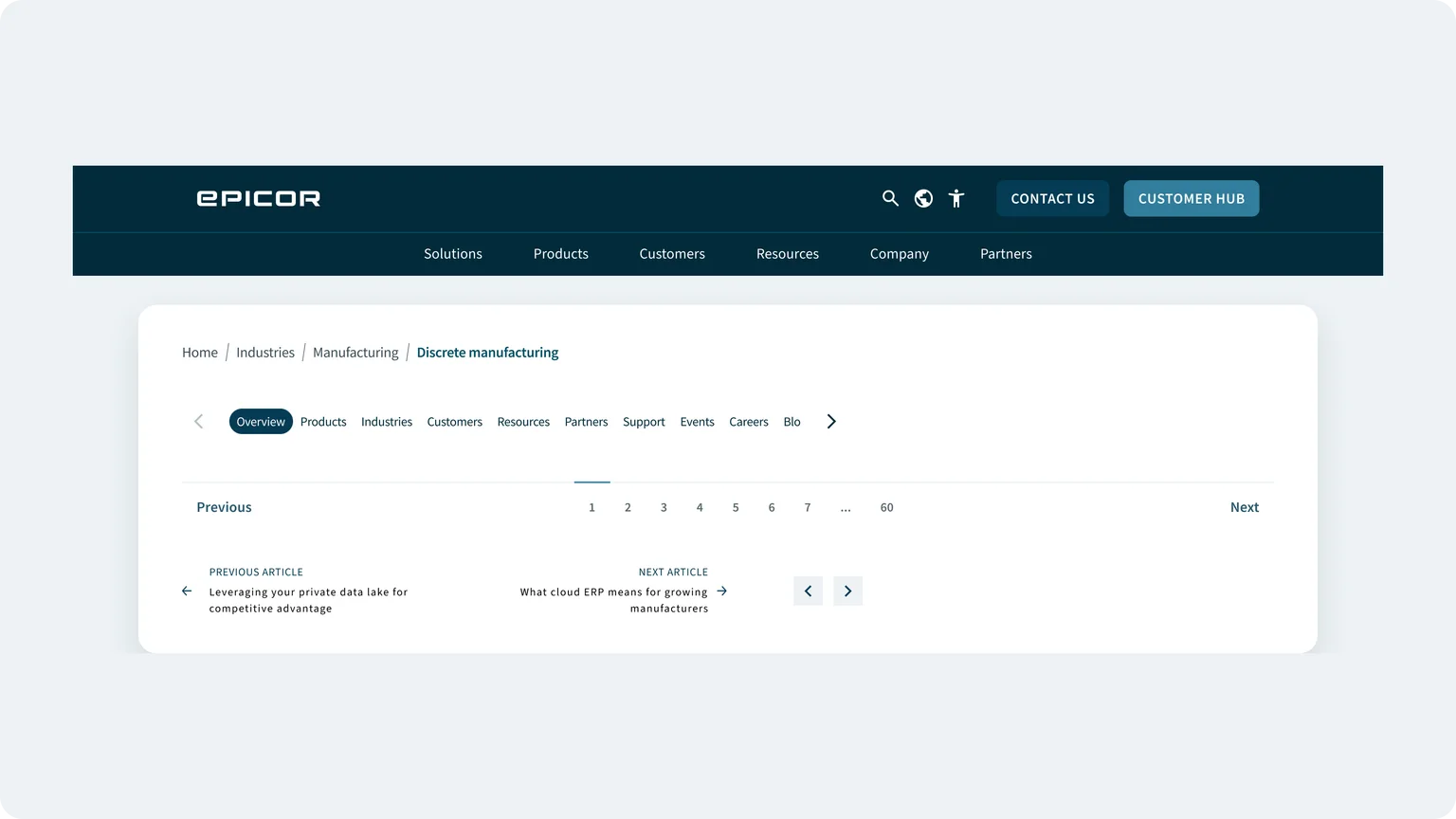The width and height of the screenshot is (1456, 819).
Task: Switch to the Products tab in sub-navigation
Action: (323, 422)
